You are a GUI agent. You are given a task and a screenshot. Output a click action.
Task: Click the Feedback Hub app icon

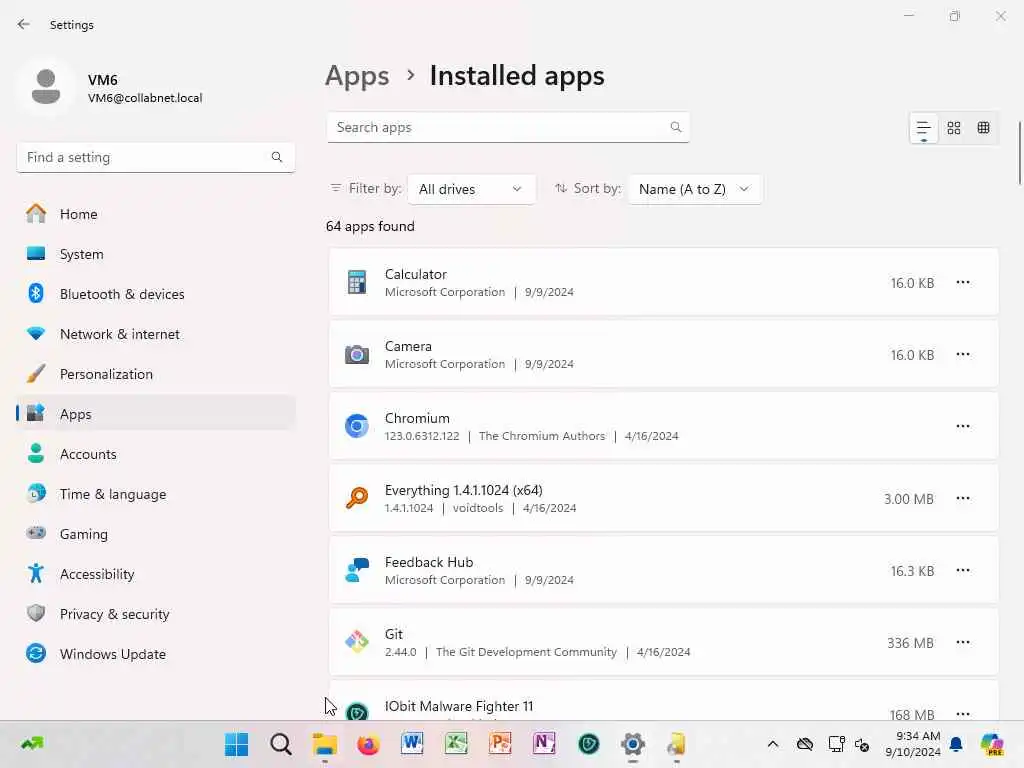[357, 571]
